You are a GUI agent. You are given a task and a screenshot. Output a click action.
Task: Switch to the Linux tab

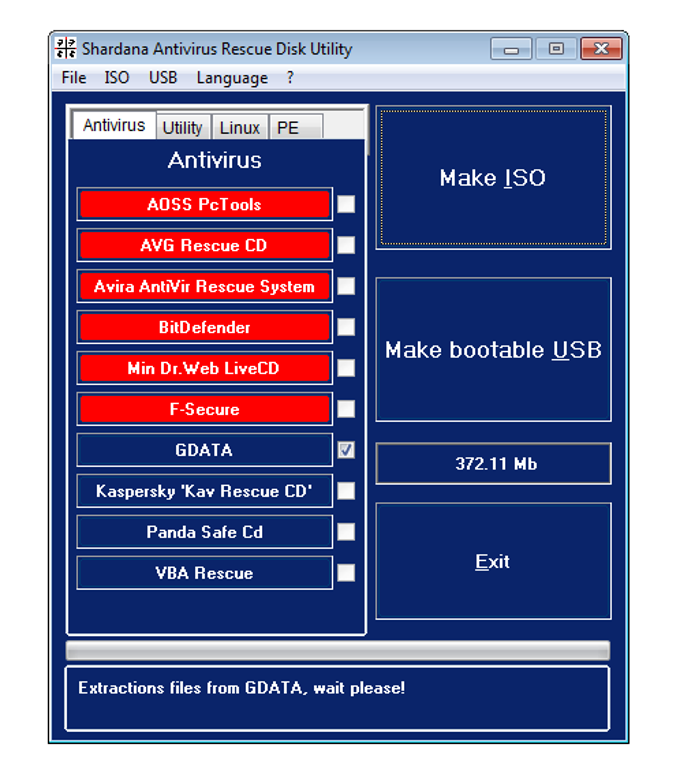[x=240, y=128]
